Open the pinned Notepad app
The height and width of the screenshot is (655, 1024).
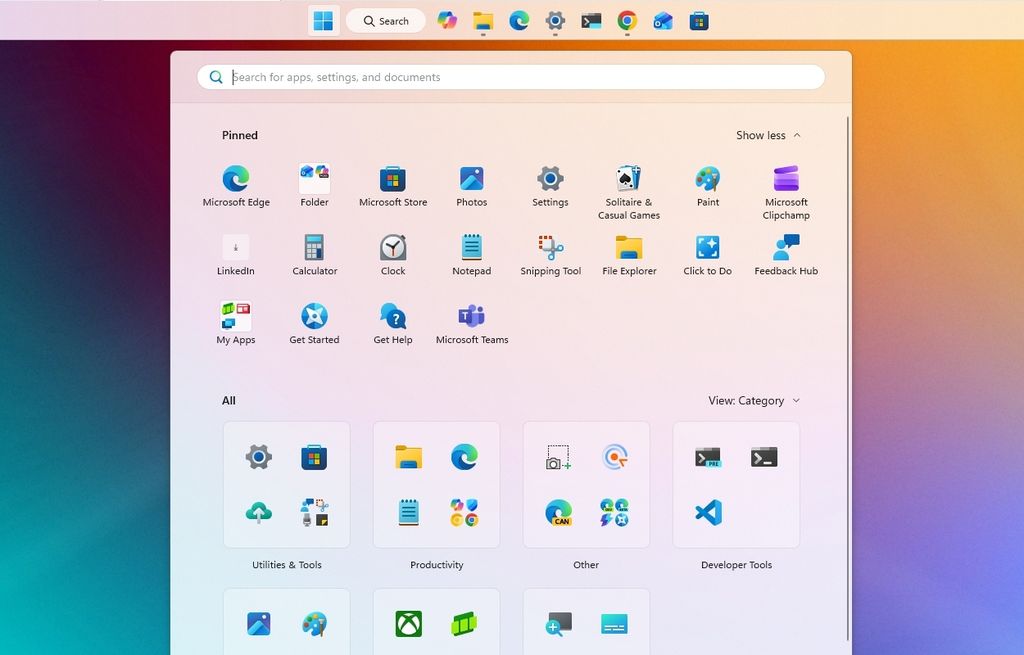coord(472,255)
